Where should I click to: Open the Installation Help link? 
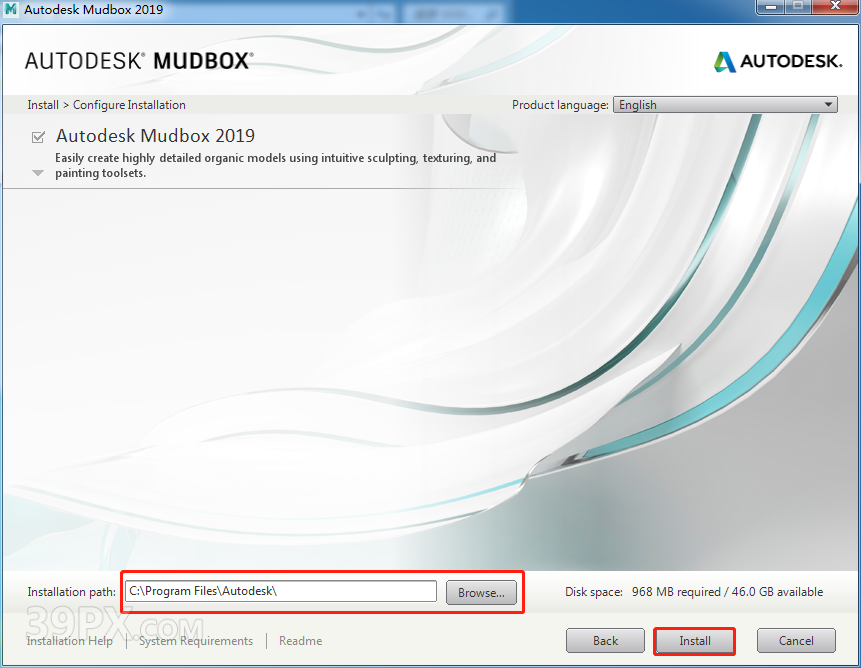(x=70, y=641)
